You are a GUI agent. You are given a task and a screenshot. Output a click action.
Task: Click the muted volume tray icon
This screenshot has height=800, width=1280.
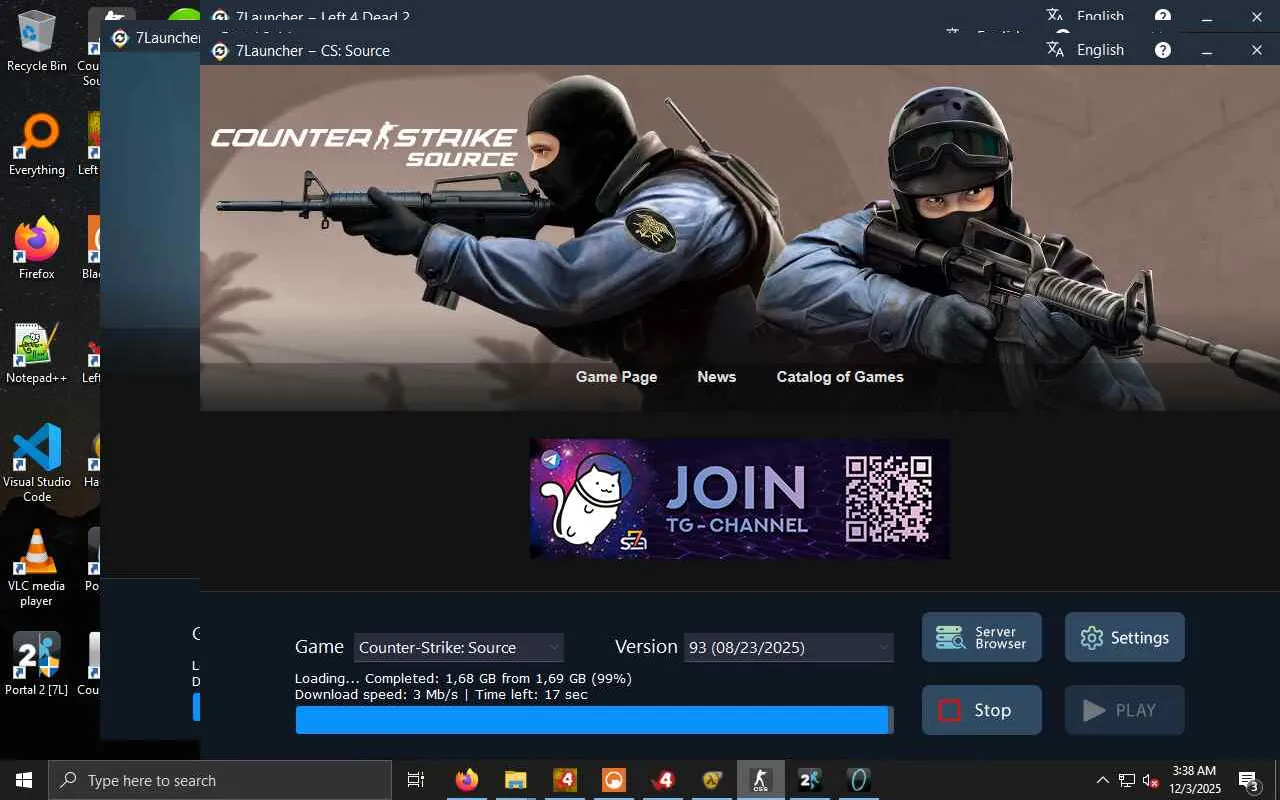click(1151, 780)
